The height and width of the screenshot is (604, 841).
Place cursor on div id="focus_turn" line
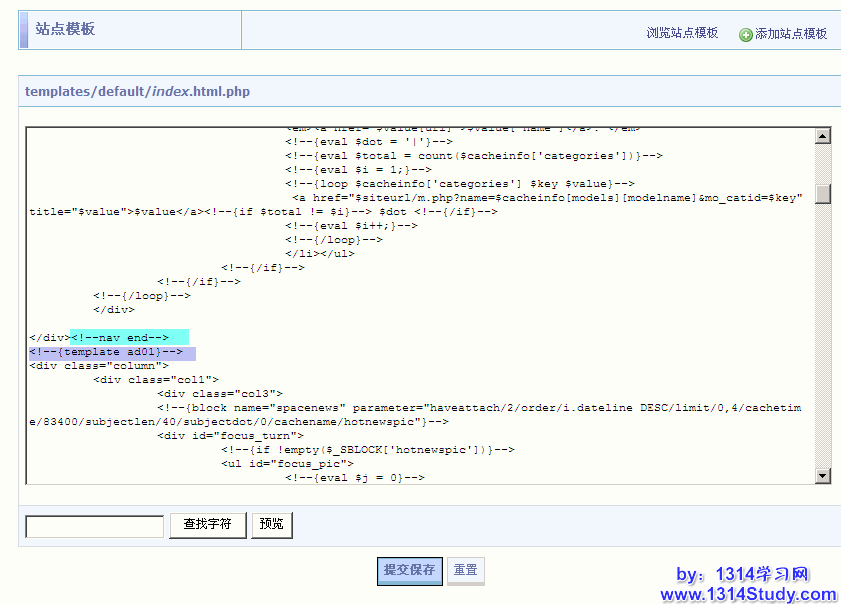(223, 436)
